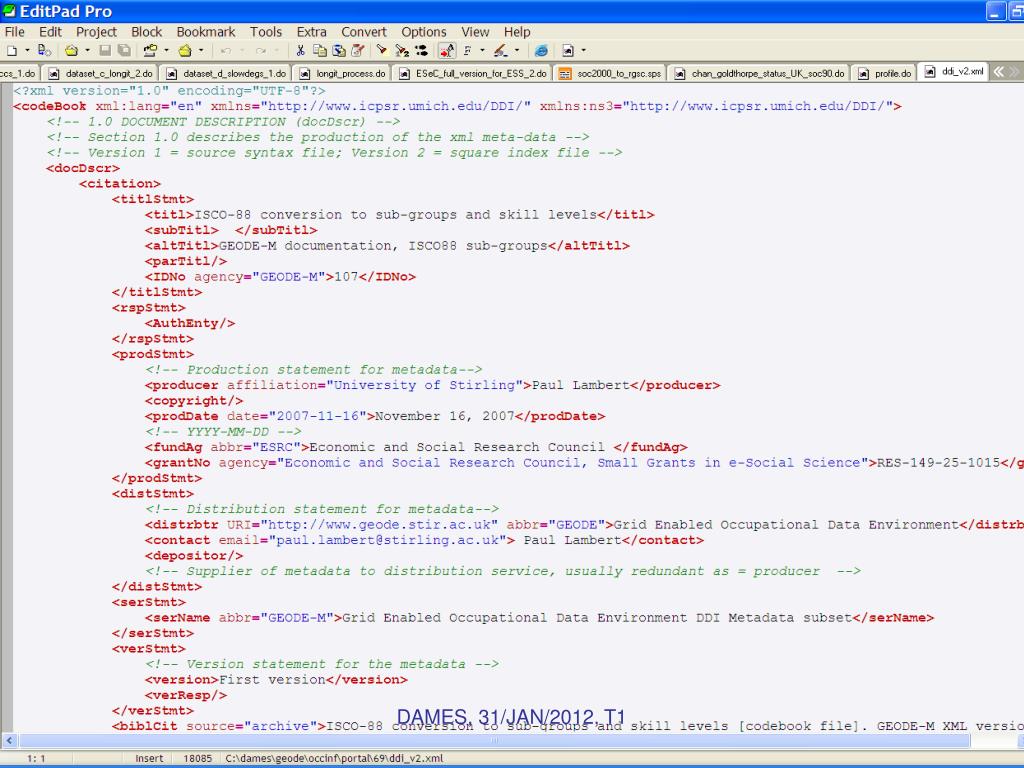Screen dimensions: 1024x768
Task: Click the Insert mode status bar indicator
Action: [x=149, y=758]
